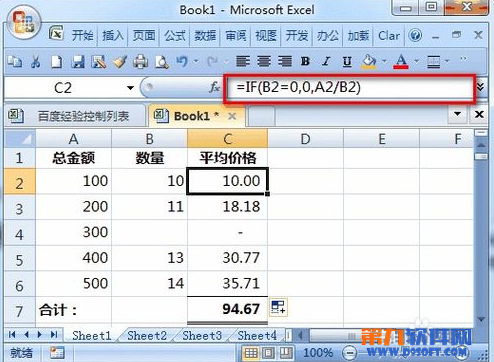Viewport: 494px width, 362px height.
Task: Click the Auto Fill Options icon
Action: [x=278, y=307]
